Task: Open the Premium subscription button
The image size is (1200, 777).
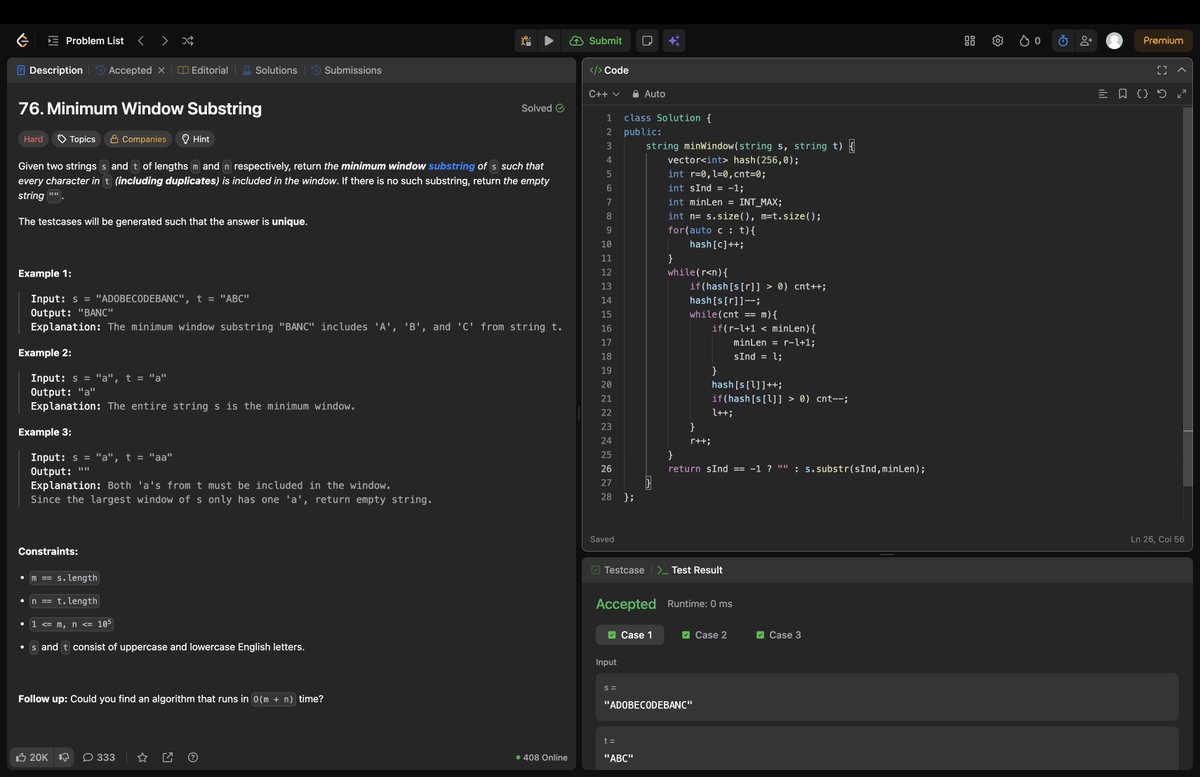Action: [1163, 41]
